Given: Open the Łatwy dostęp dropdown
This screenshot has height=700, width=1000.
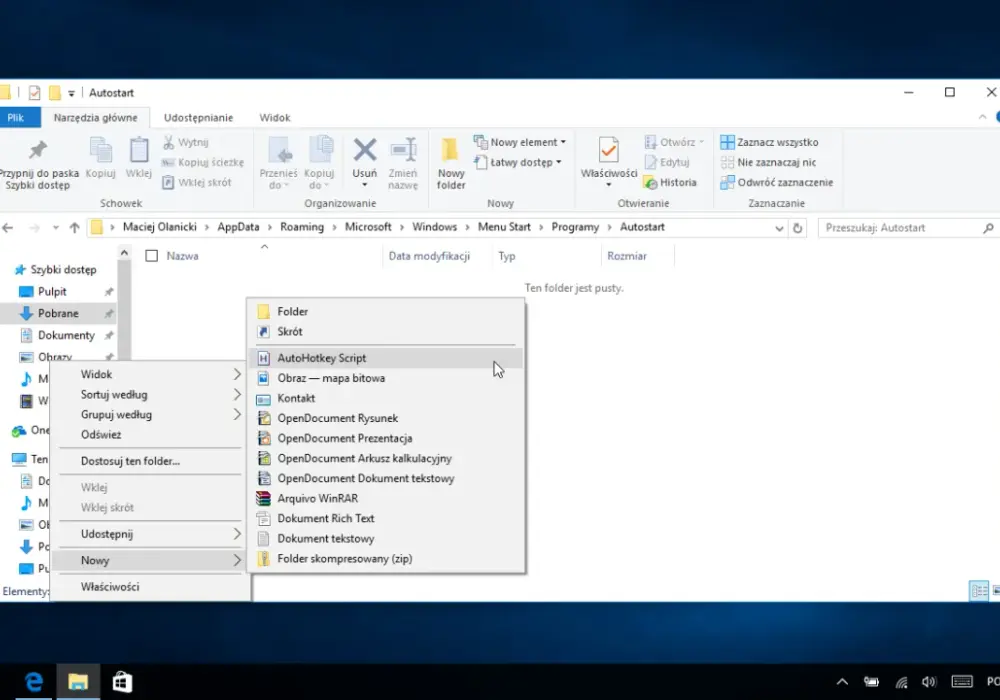Looking at the screenshot, I should click(518, 162).
